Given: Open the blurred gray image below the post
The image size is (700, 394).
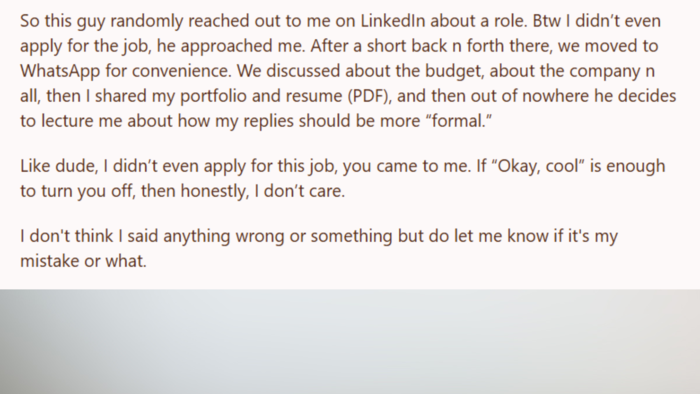Looking at the screenshot, I should point(350,341).
